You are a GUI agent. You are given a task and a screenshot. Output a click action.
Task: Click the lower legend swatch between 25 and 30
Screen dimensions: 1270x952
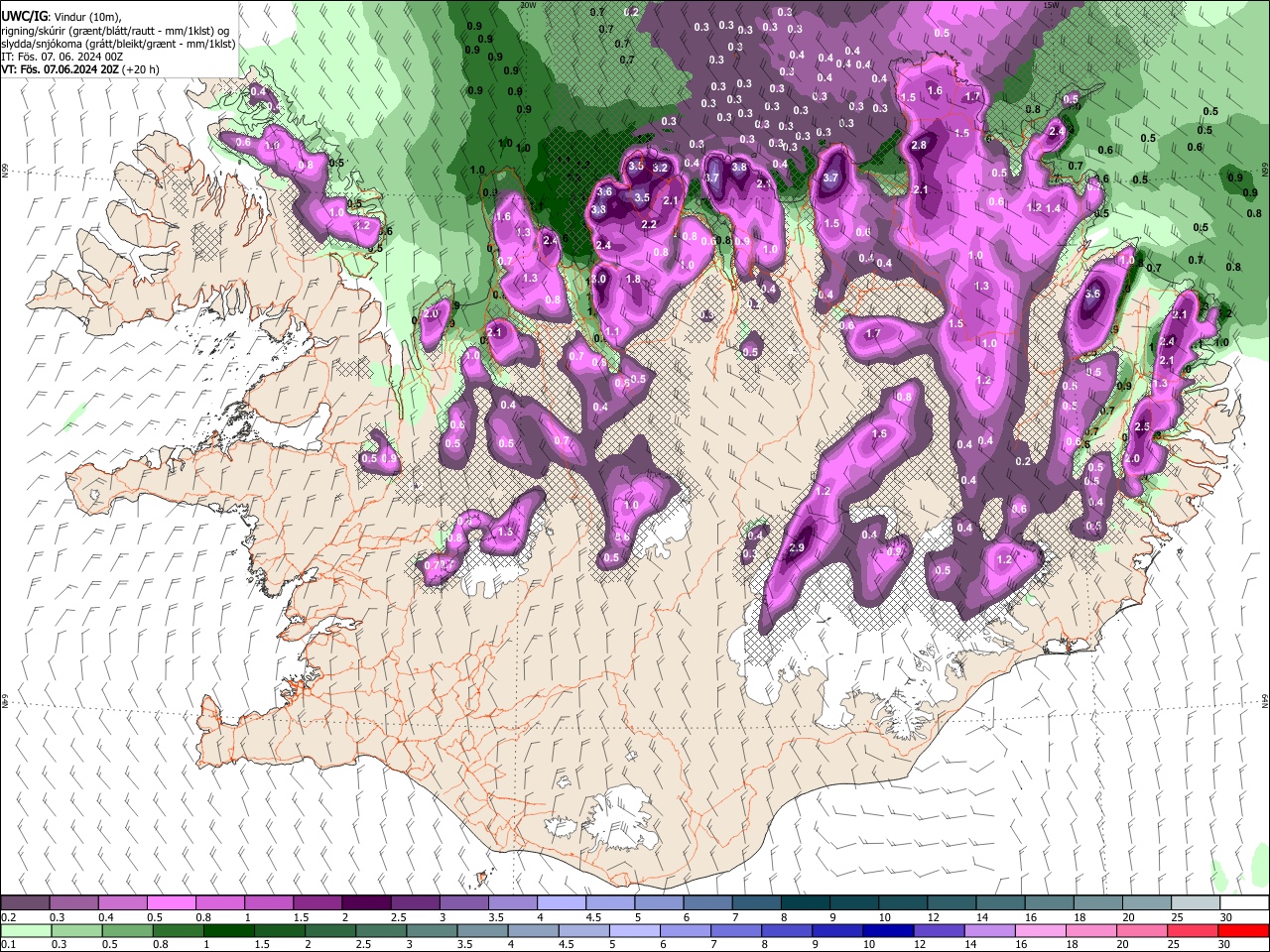(1191, 930)
